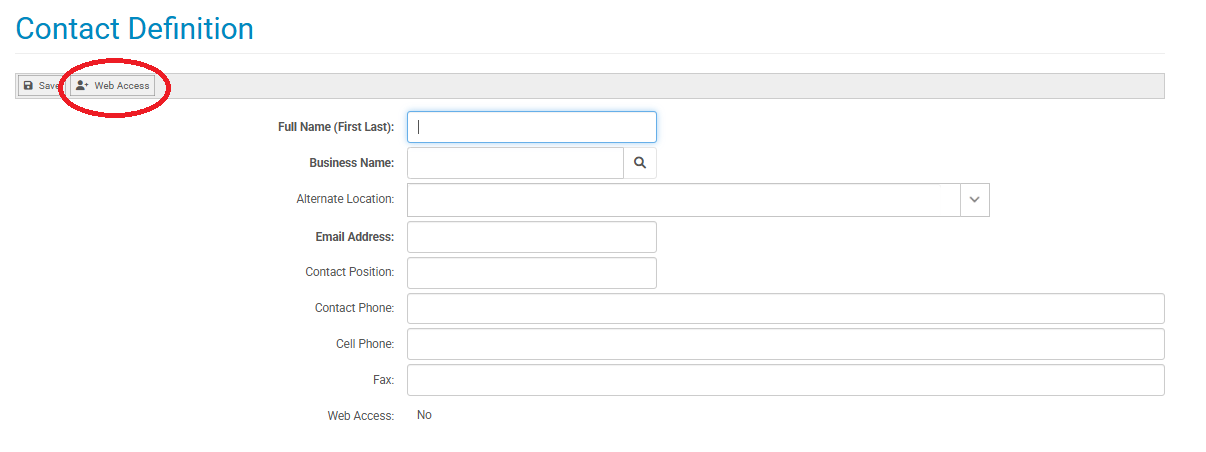
Task: Click the Full Name (First Last) label
Action: click(x=336, y=127)
